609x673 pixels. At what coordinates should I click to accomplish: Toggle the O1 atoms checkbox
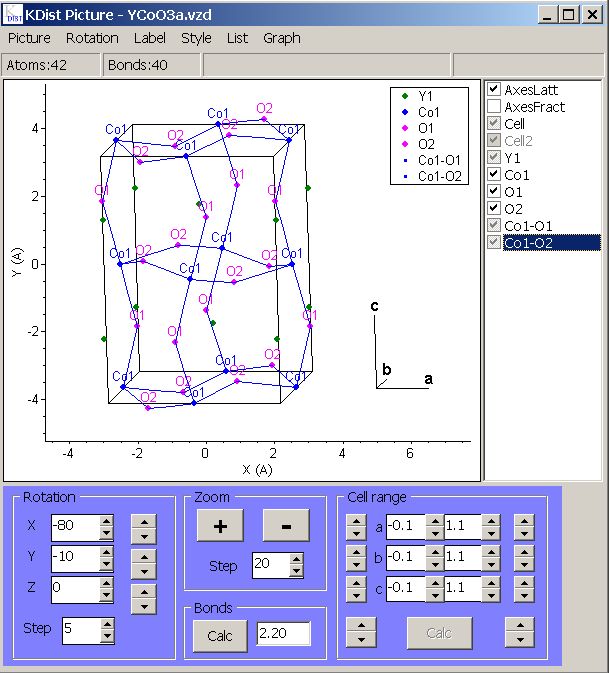pyautogui.click(x=494, y=191)
